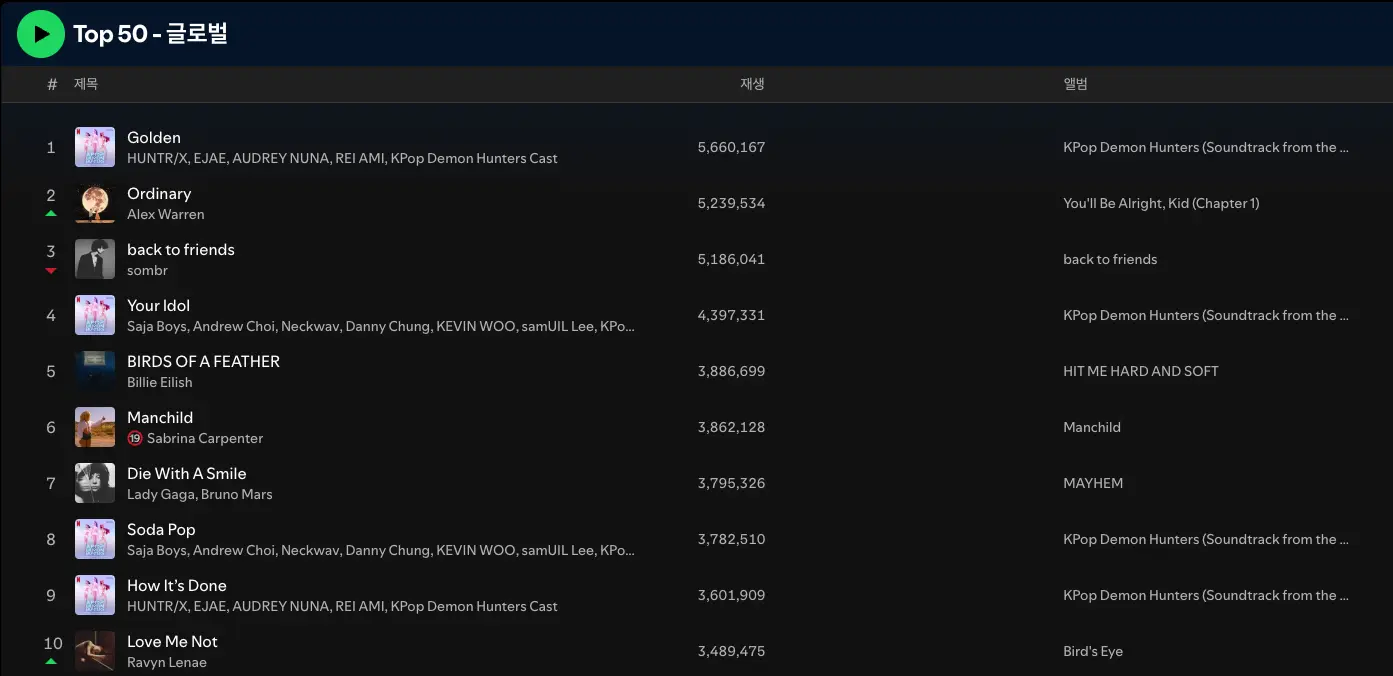Open KPop Demon Hunters album in Golden row
Screen dimensions: 1393x676
[1206, 147]
